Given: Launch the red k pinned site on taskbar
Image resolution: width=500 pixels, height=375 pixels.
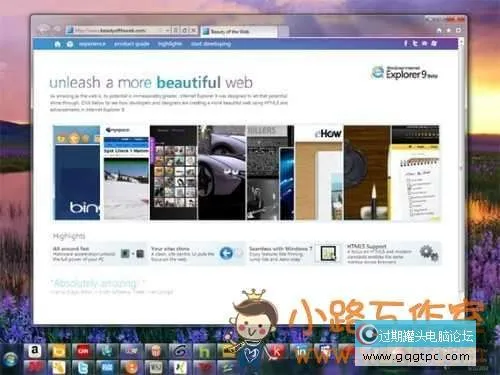Looking at the screenshot, I should pos(277,351).
